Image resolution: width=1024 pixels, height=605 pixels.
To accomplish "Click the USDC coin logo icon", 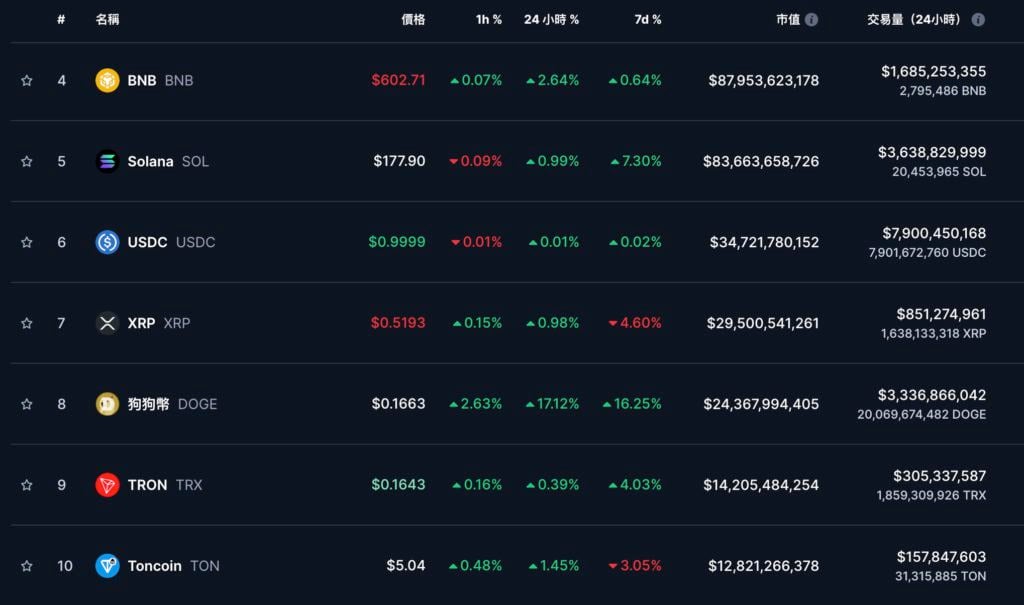I will 107,242.
